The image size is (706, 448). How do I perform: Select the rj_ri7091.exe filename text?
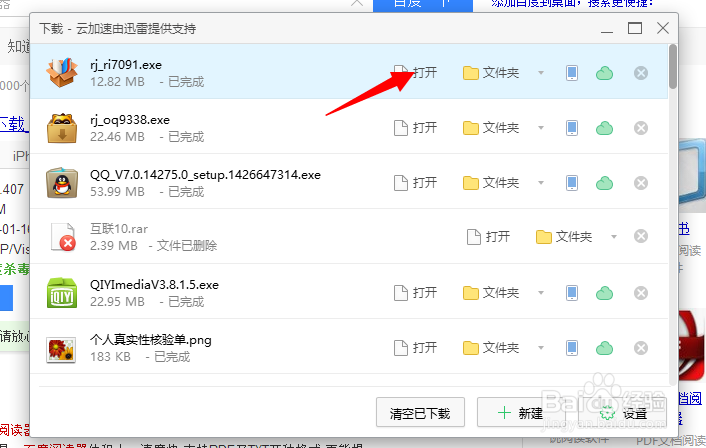[x=126, y=65]
